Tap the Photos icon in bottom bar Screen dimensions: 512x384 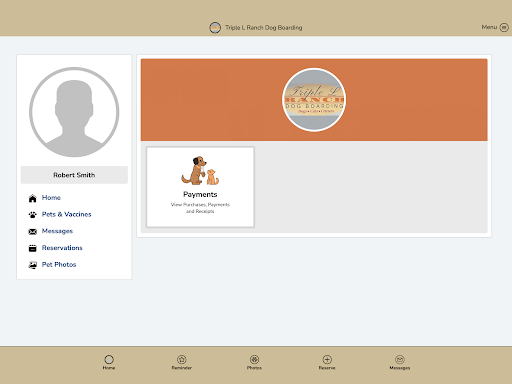pyautogui.click(x=254, y=359)
